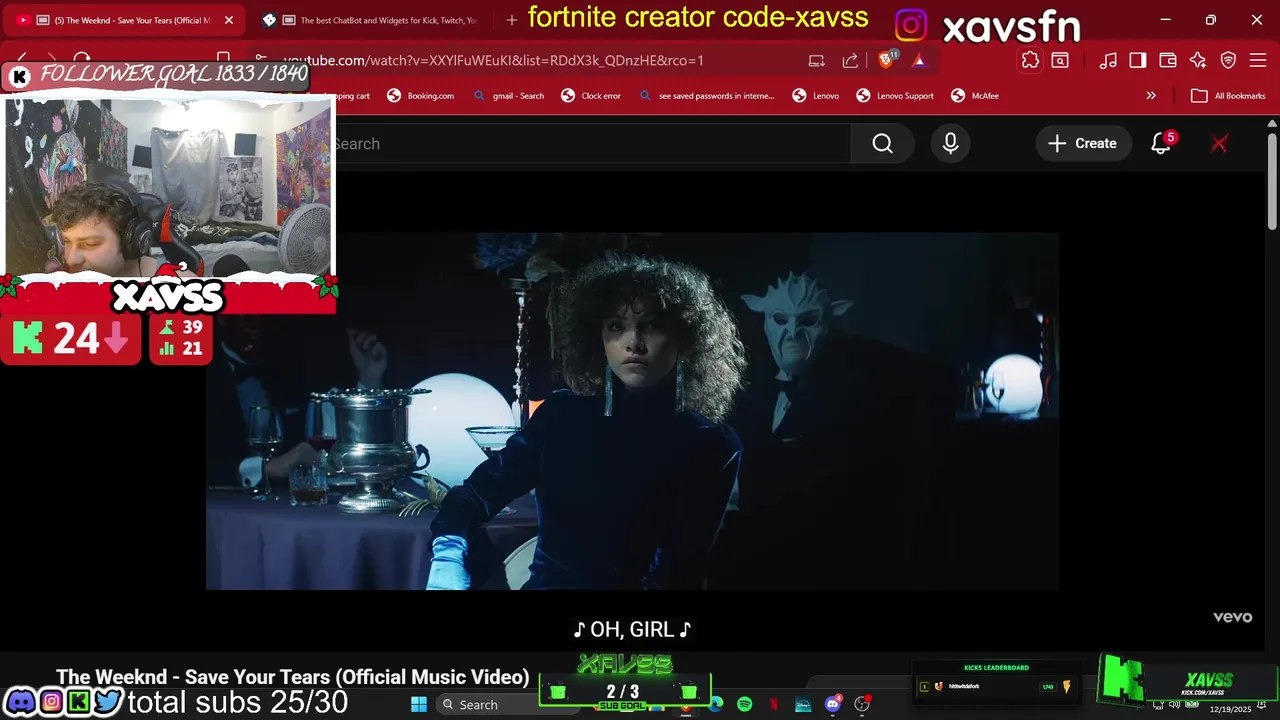Viewport: 1280px width, 720px height.
Task: Open the Clock error bookmark
Action: 591,96
